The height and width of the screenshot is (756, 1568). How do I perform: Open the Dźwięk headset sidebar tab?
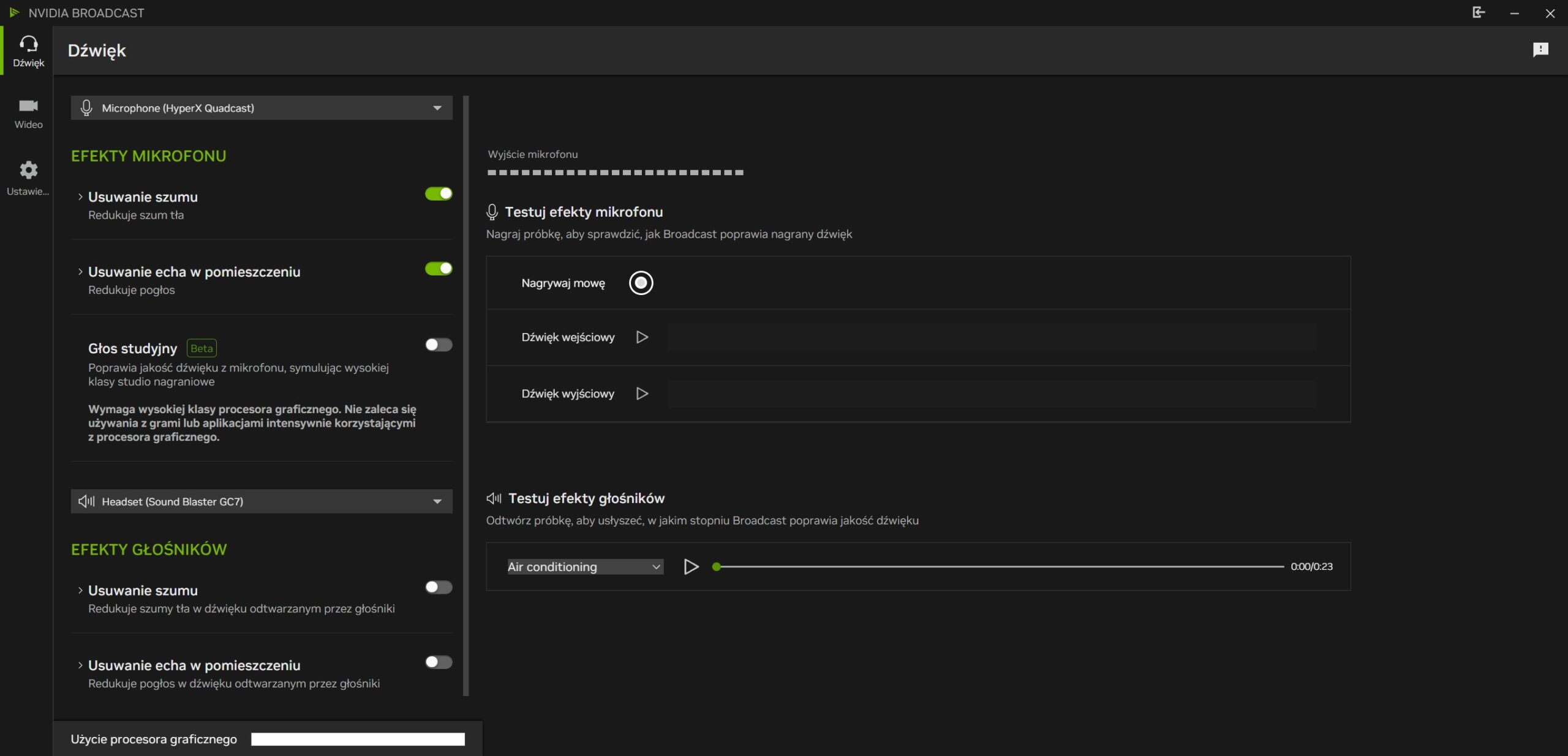pos(28,50)
